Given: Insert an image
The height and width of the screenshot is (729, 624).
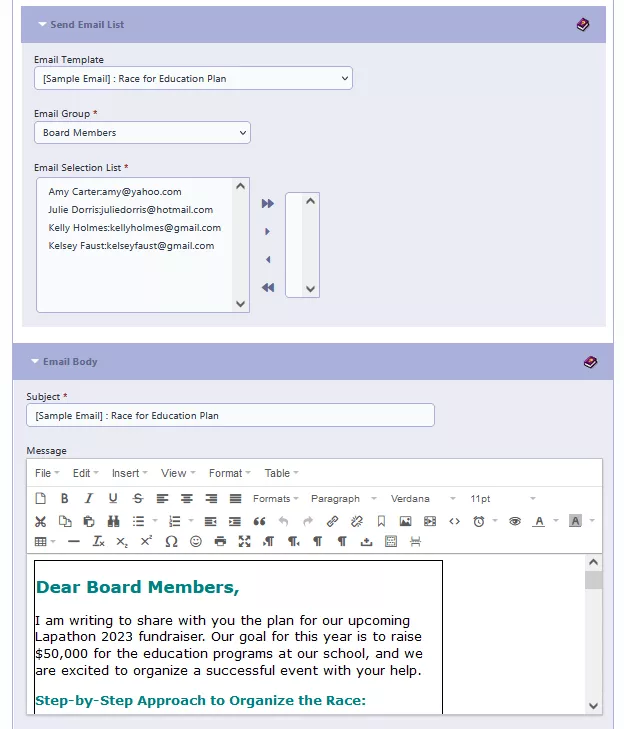Looking at the screenshot, I should pos(405,521).
